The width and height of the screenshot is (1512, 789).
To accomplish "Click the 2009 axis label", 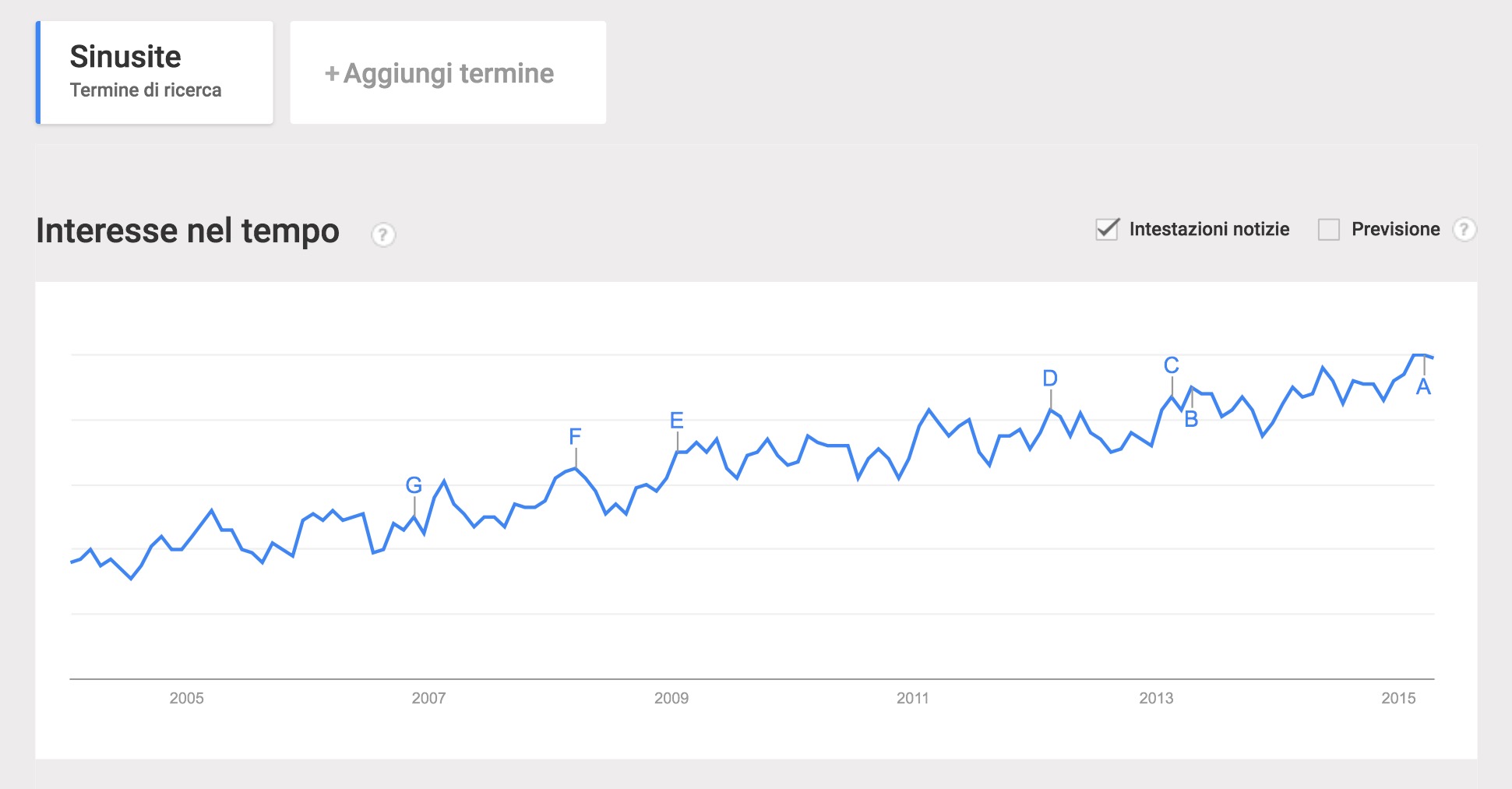I will click(671, 698).
